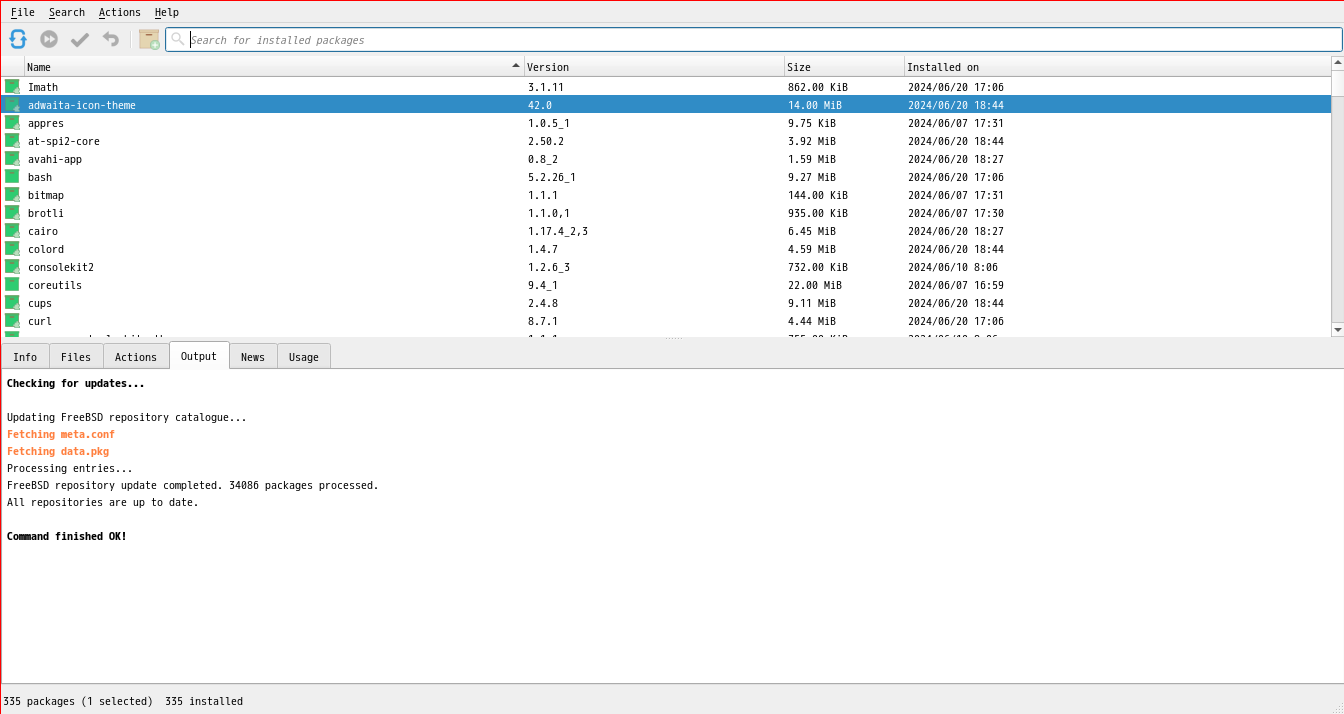Click the greyed-out system upgrade toolbar icon
This screenshot has height=714, width=1344.
pos(49,39)
